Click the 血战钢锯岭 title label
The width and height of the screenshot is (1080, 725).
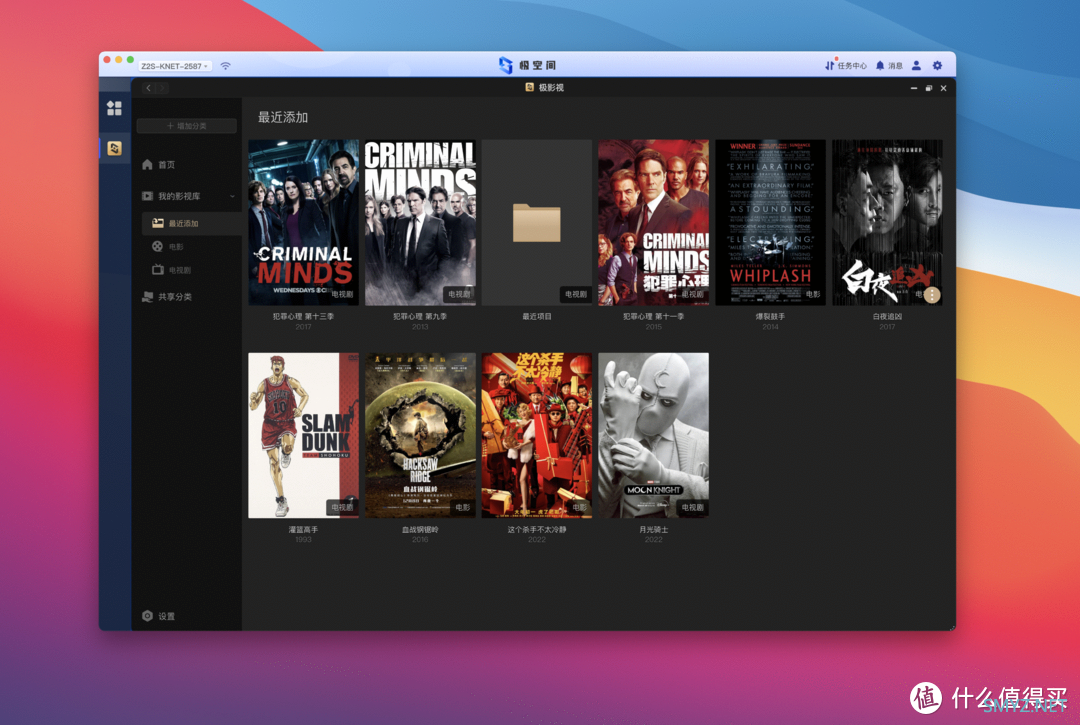coord(420,529)
